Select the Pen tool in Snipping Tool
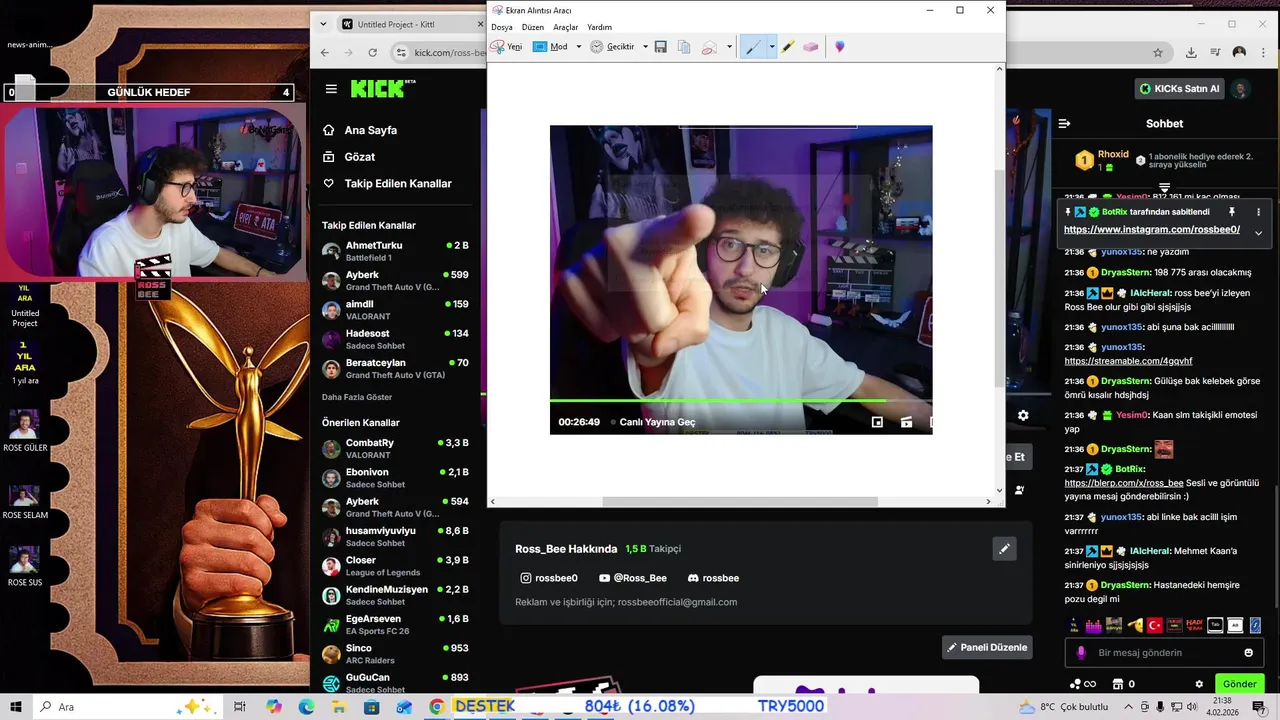This screenshot has width=1280, height=720. tap(753, 47)
